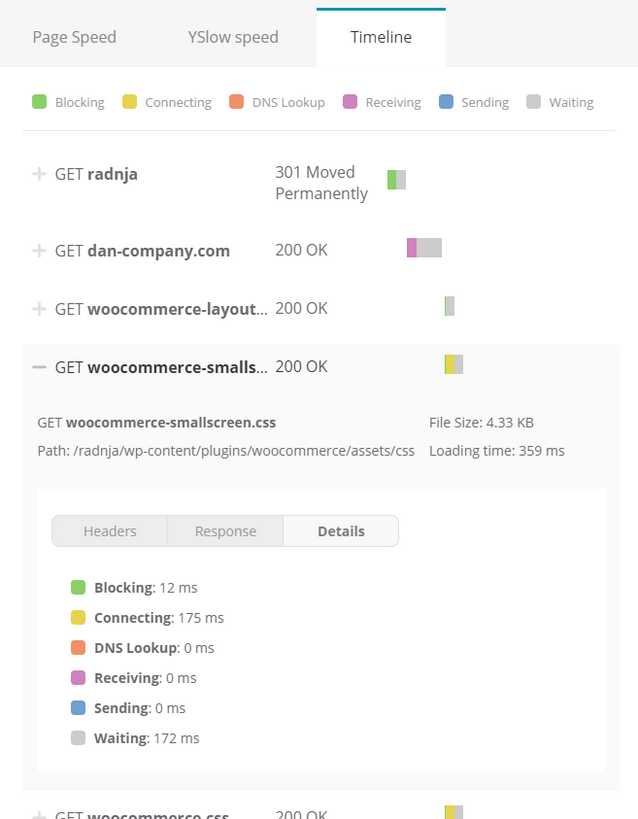Click the yellow Connecting legend swatch

click(x=129, y=102)
